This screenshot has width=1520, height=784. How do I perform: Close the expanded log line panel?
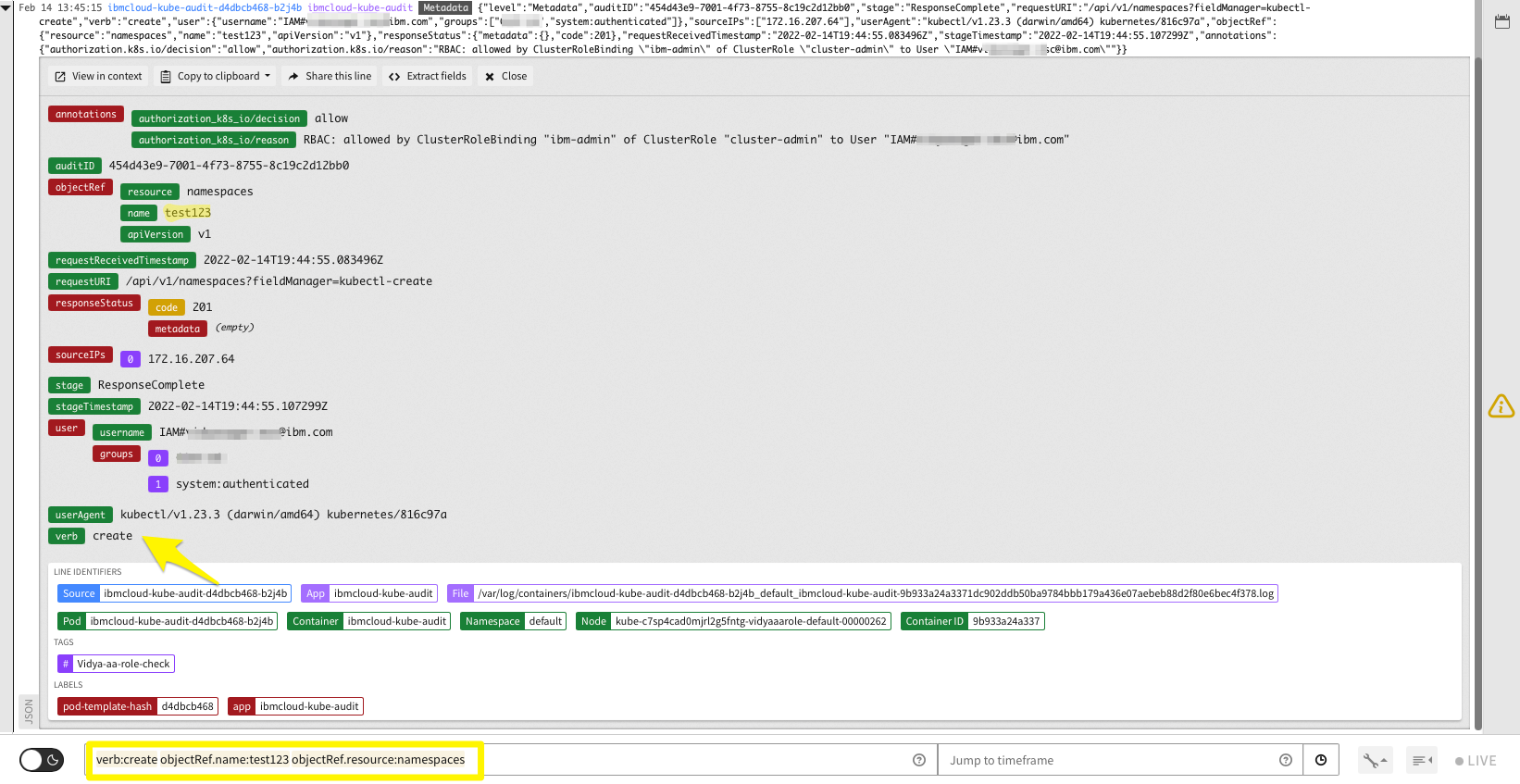(505, 77)
